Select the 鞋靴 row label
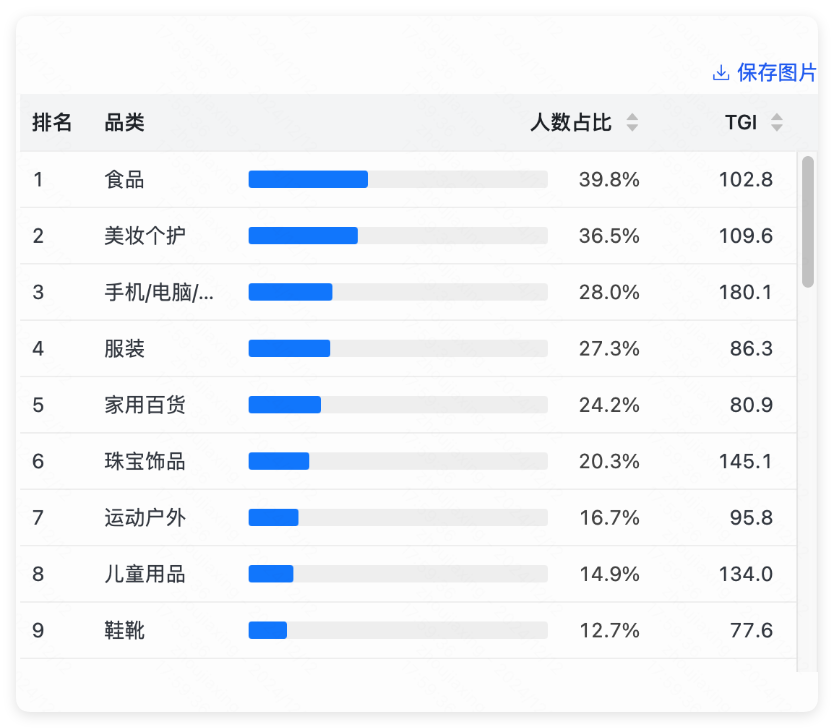 point(124,631)
